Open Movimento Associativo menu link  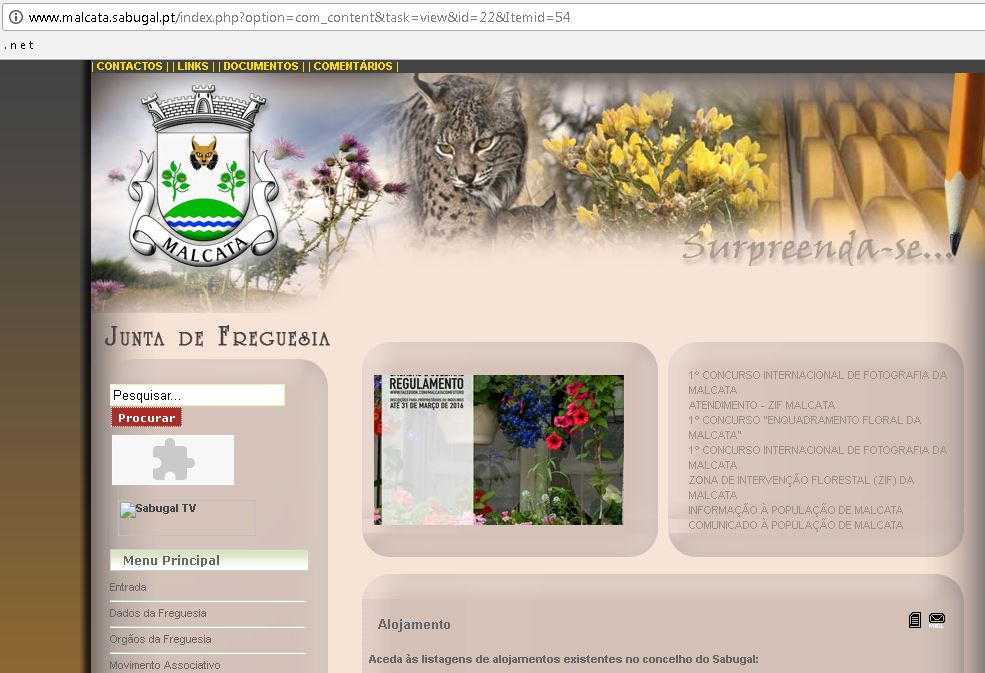click(x=165, y=665)
